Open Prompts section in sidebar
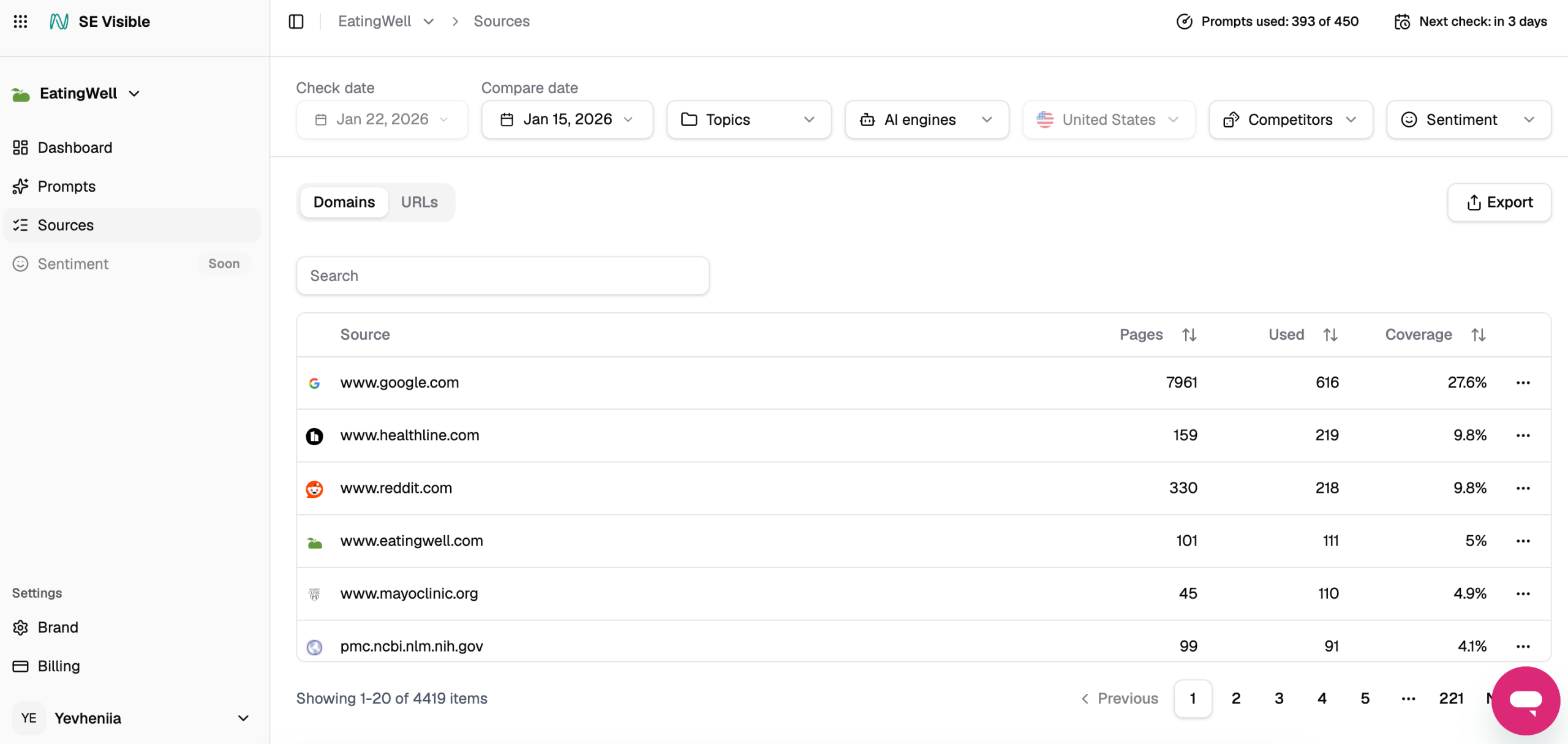 66,186
